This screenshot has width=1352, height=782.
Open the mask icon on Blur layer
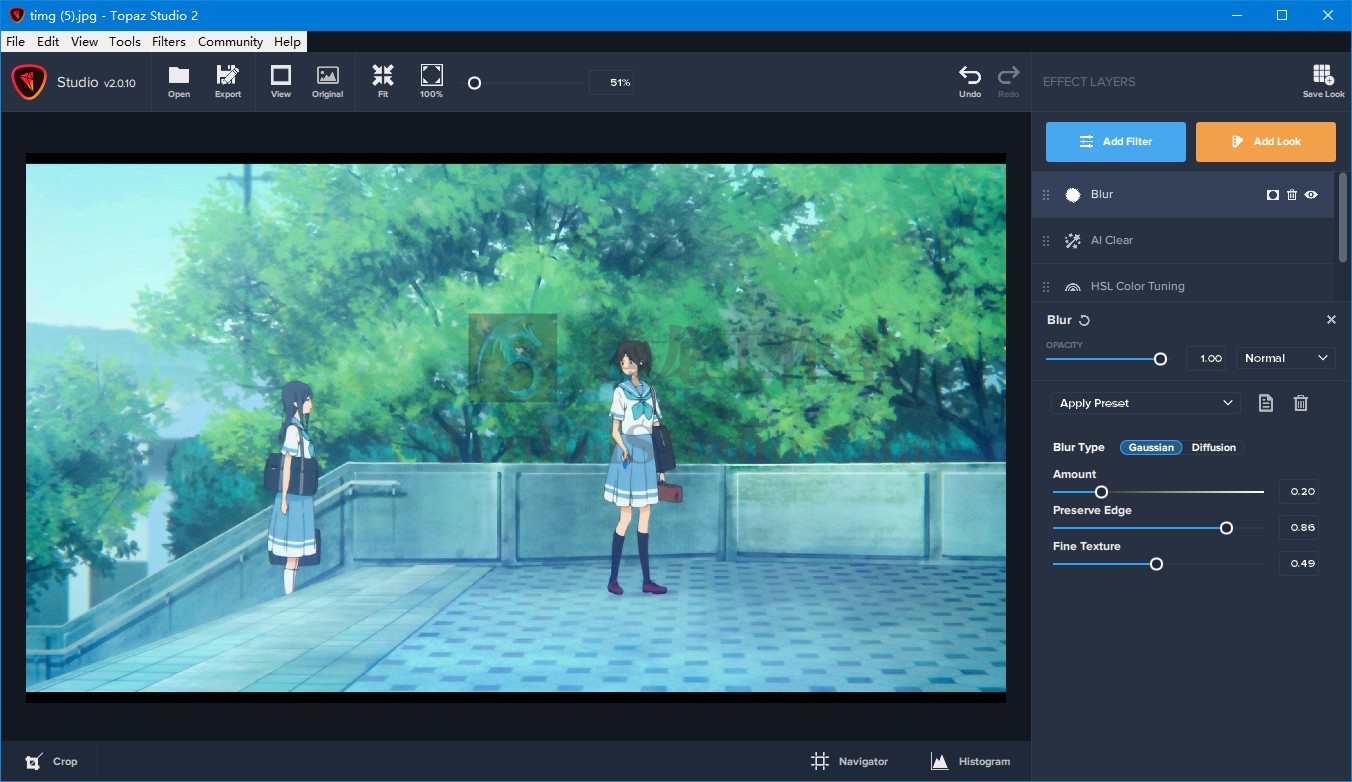pos(1273,195)
